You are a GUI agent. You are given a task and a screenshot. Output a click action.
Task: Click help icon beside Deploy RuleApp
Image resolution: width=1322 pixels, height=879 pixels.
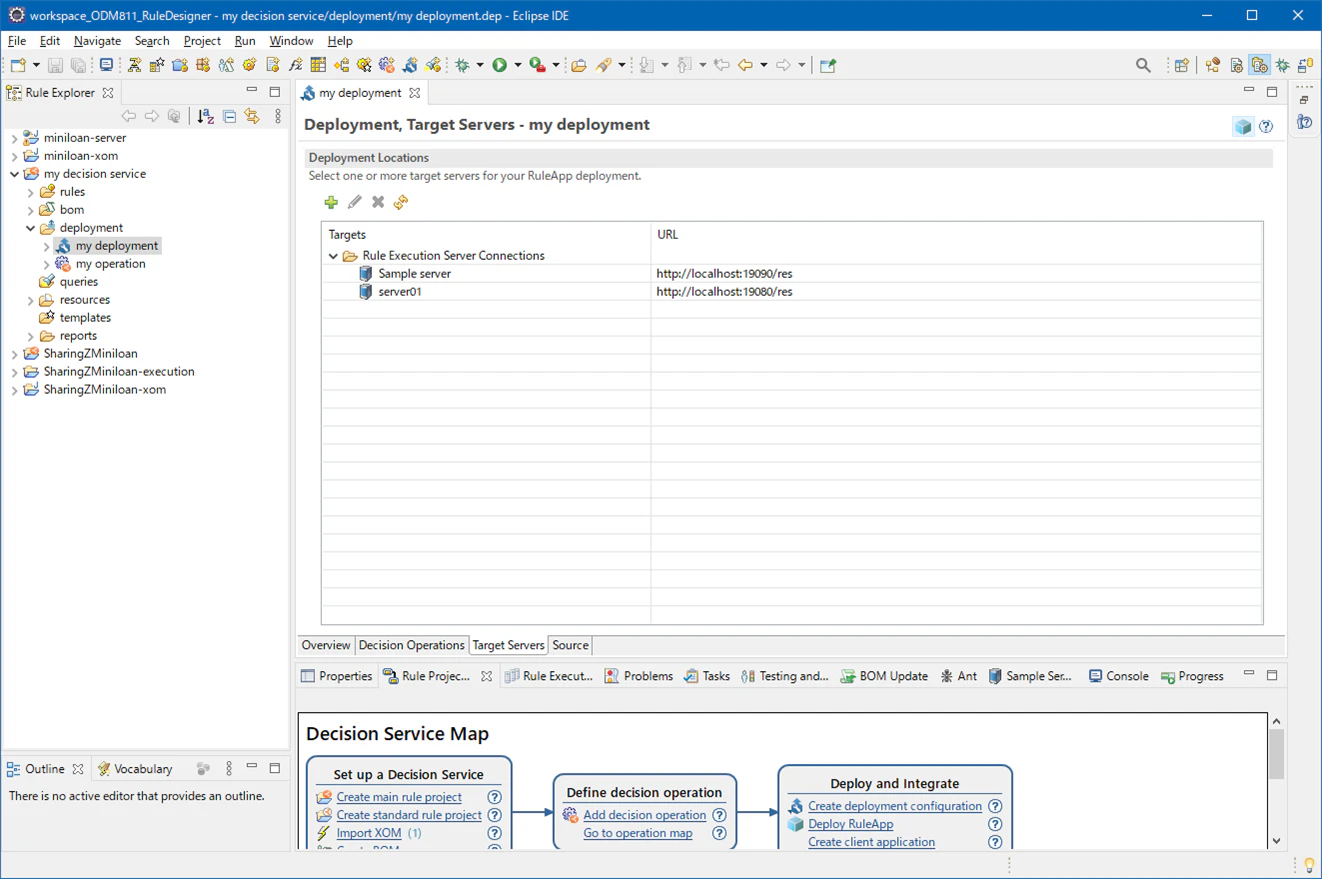(x=995, y=824)
